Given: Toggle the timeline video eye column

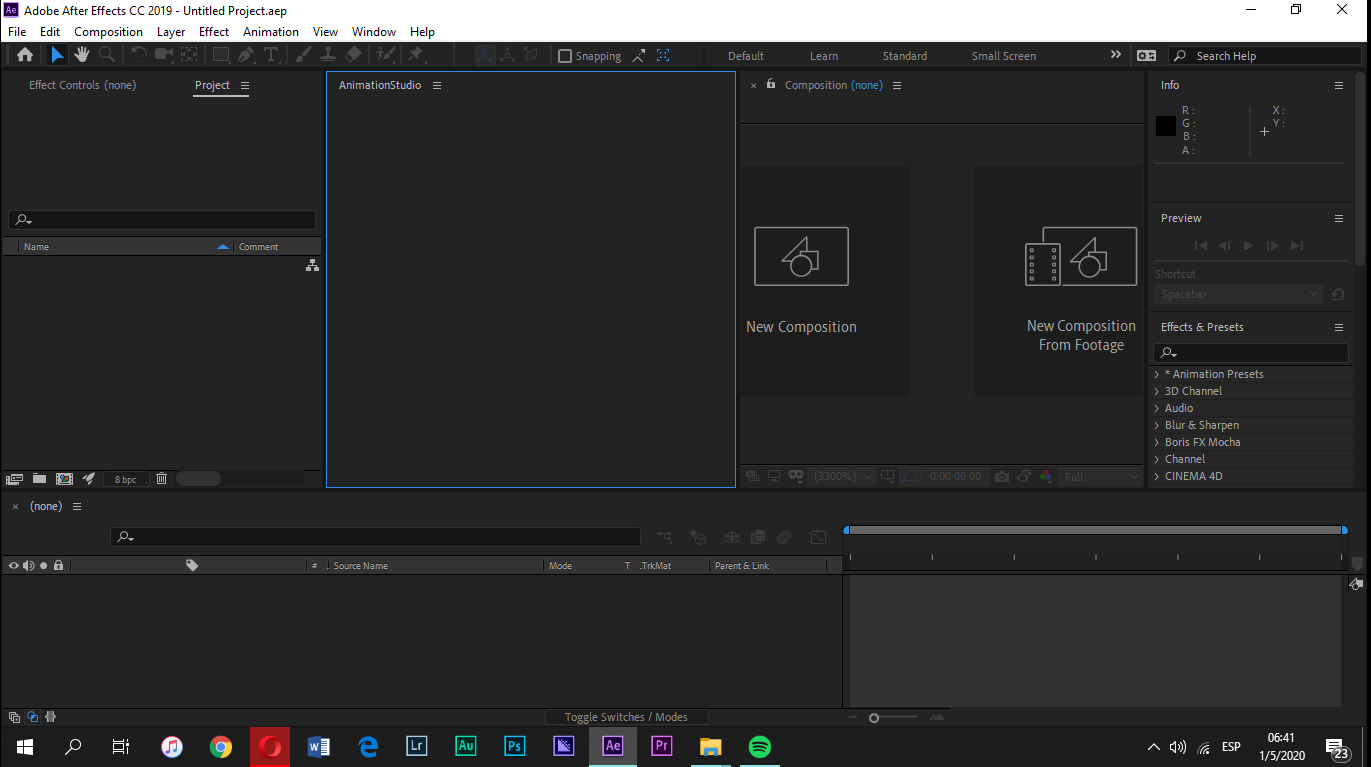Looking at the screenshot, I should (x=14, y=566).
